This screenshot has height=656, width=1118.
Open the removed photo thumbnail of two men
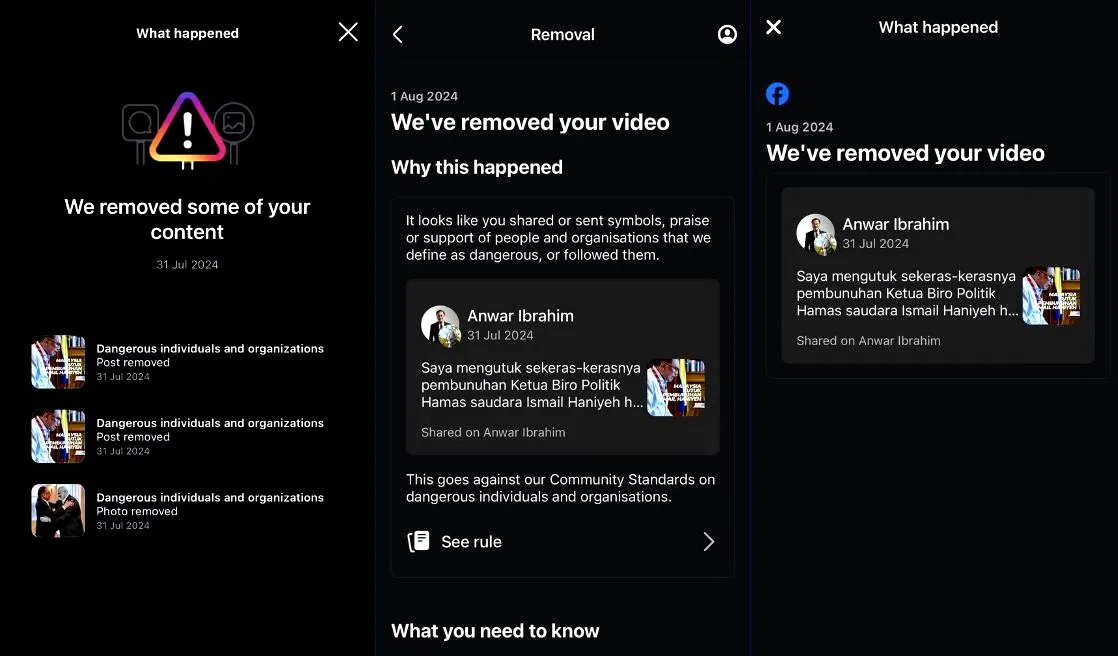(58, 511)
